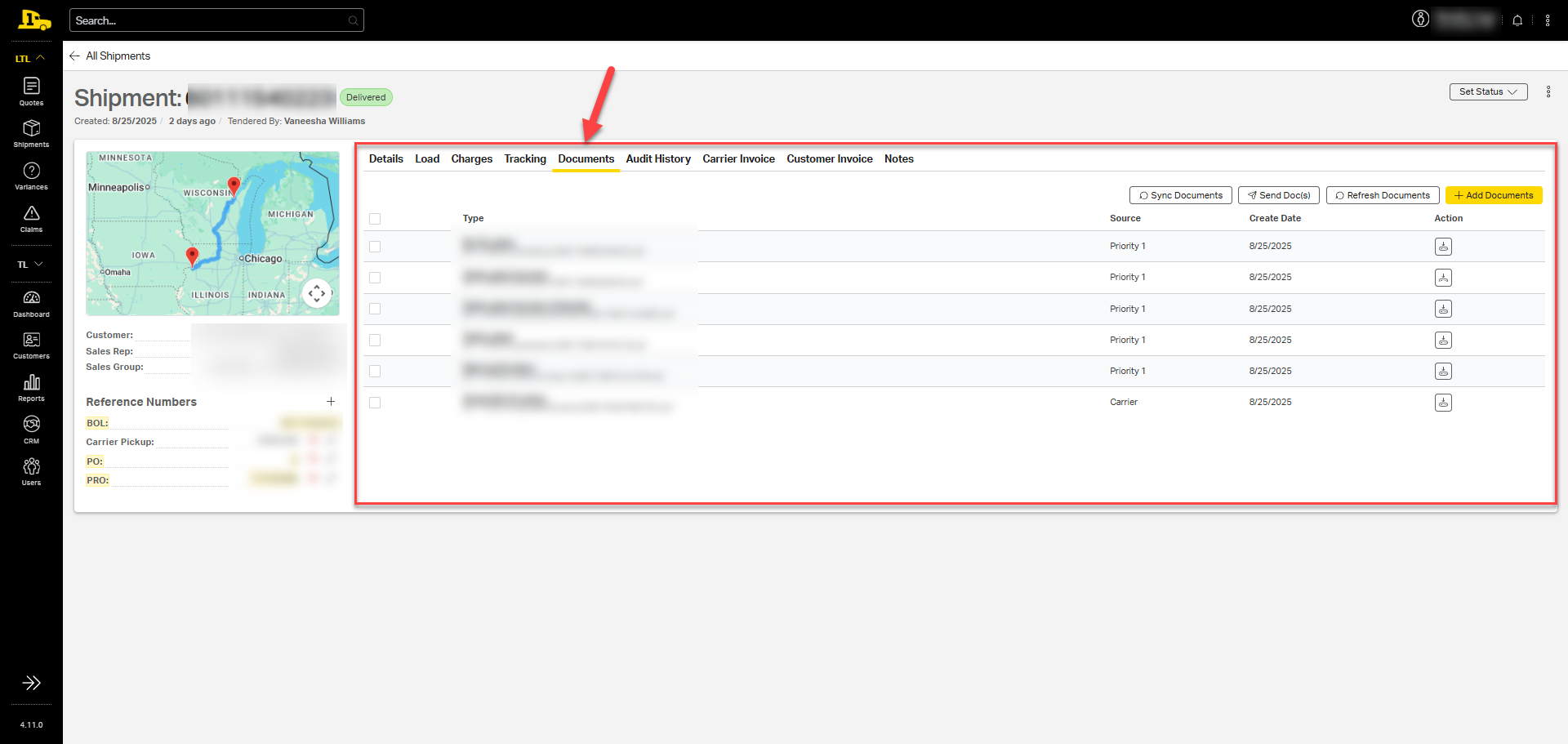This screenshot has height=744, width=1568.
Task: Tick the Carrier document row checkbox
Action: click(375, 403)
